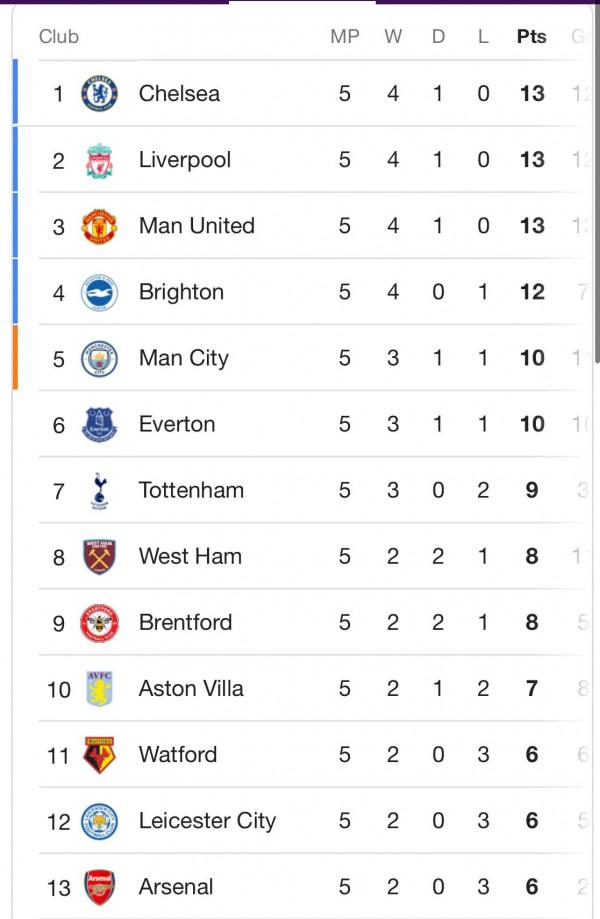600x919 pixels.
Task: Select the Aston Villa team name
Action: pyautogui.click(x=190, y=688)
